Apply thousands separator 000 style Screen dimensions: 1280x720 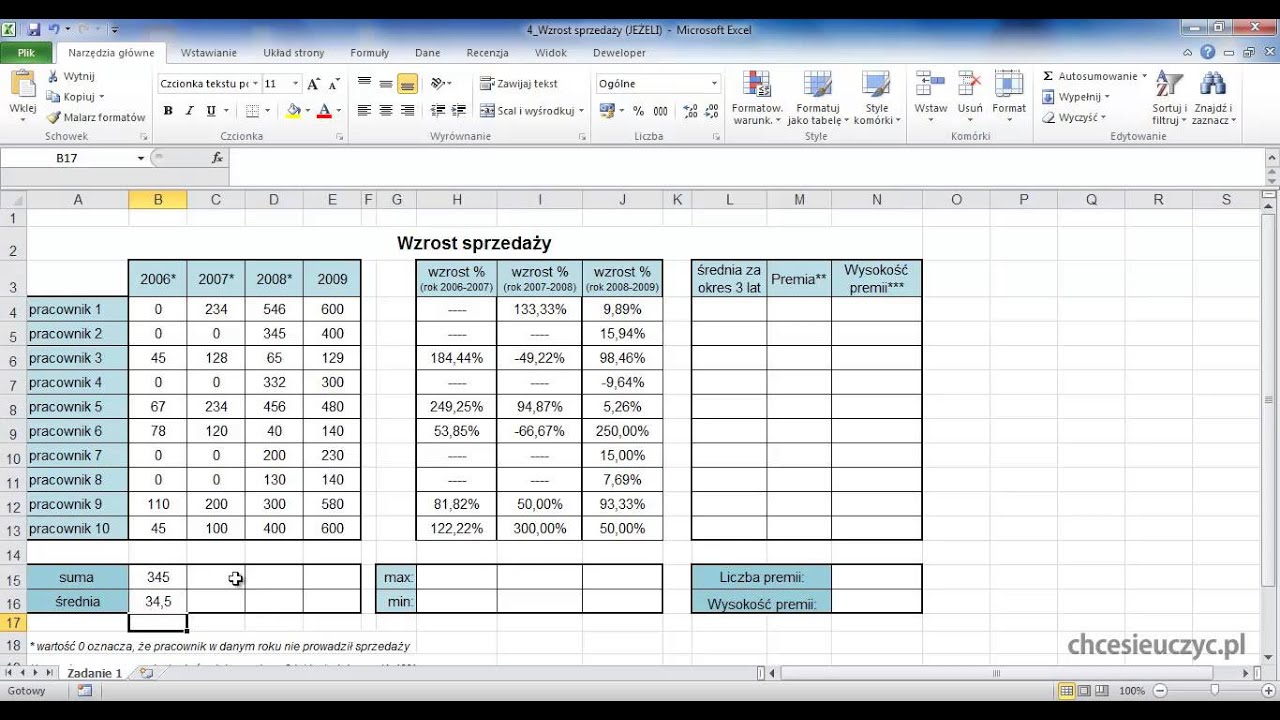(660, 111)
